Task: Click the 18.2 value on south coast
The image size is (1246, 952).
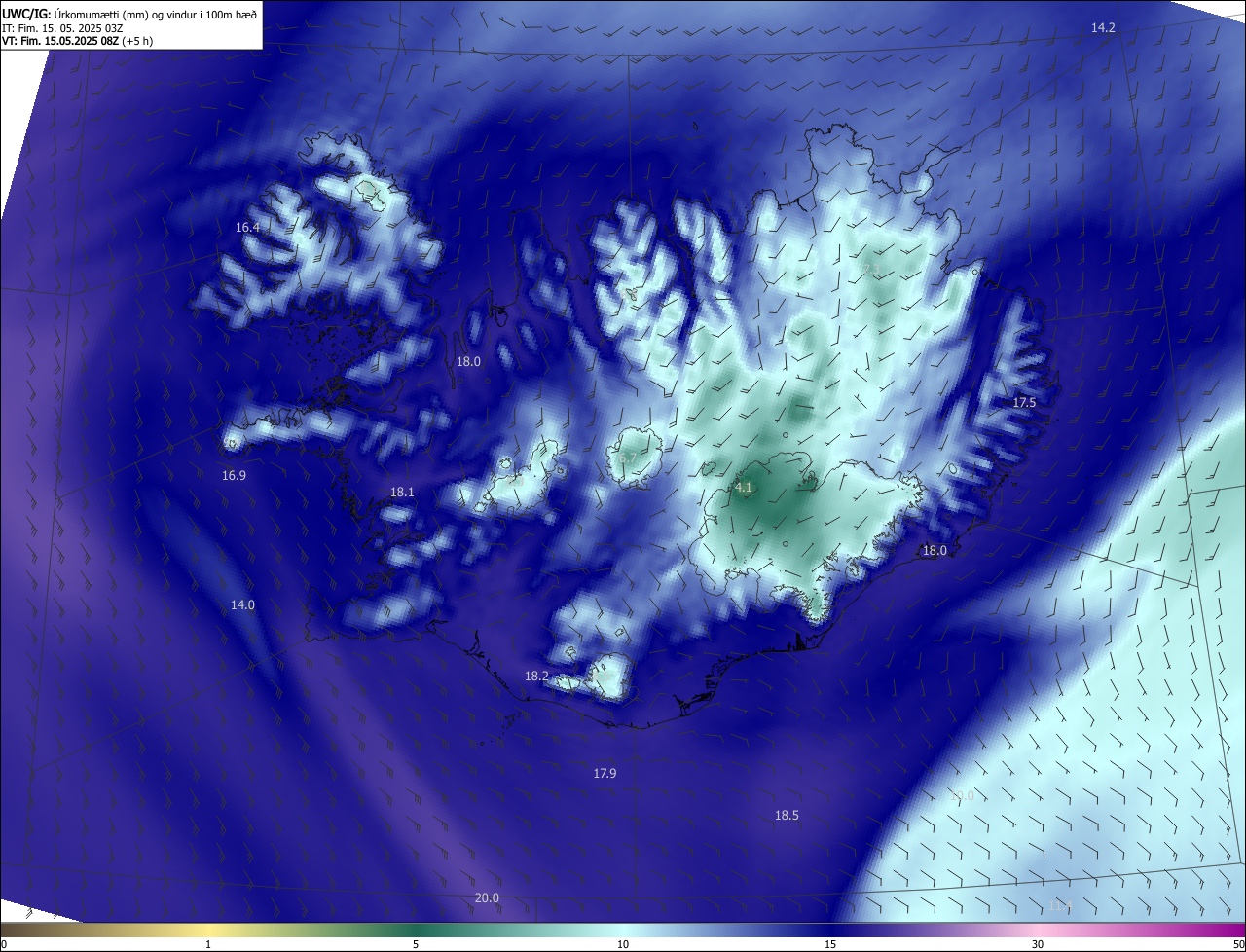Action: pyautogui.click(x=536, y=676)
